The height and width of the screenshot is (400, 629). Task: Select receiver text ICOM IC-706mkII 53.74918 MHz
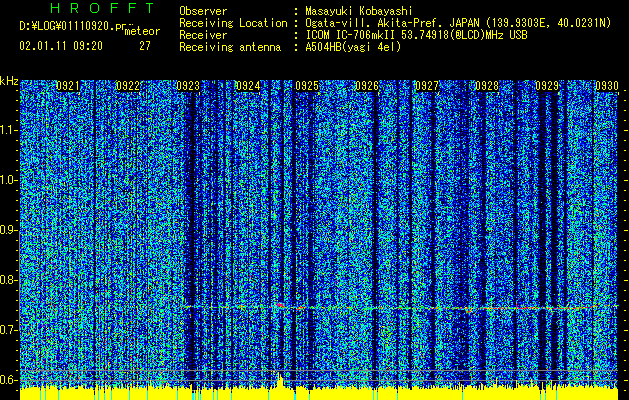(x=416, y=35)
